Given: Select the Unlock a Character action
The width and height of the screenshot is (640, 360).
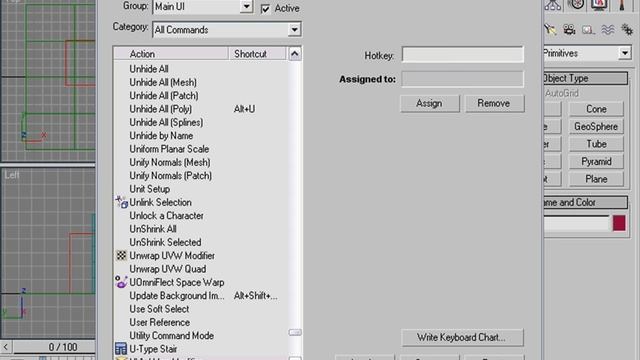Looking at the screenshot, I should [167, 216].
